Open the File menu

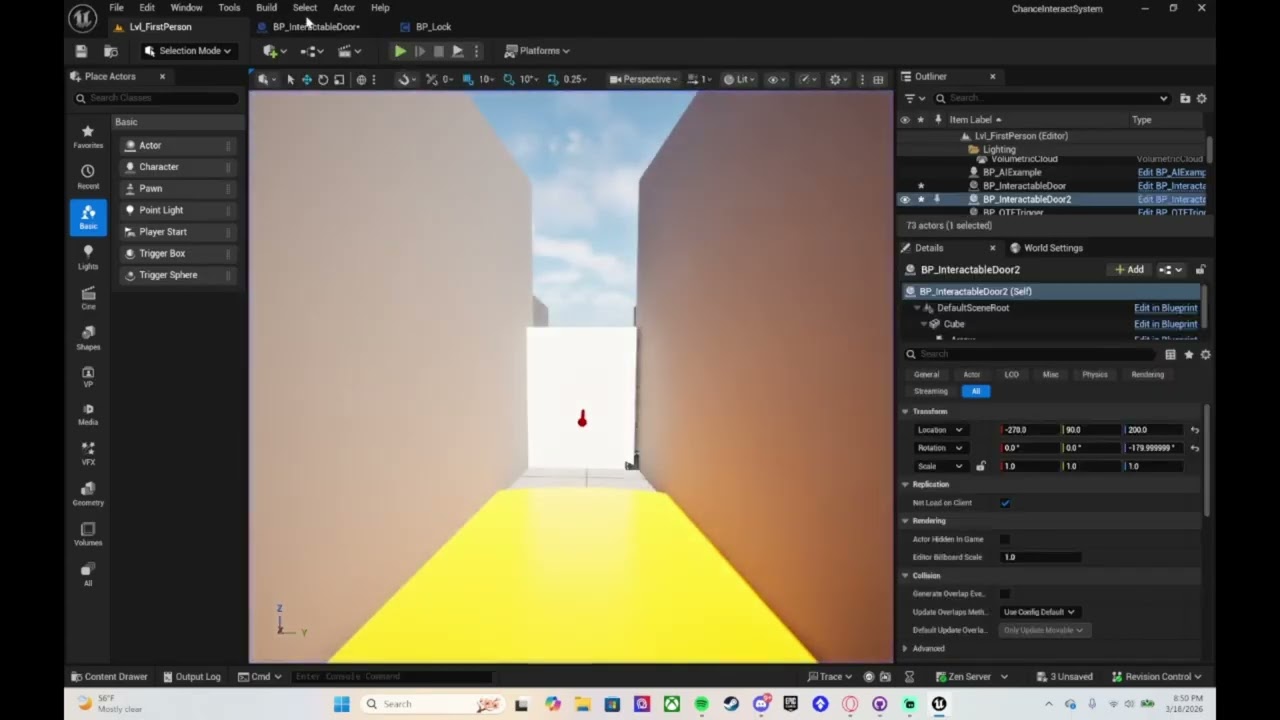(x=117, y=7)
